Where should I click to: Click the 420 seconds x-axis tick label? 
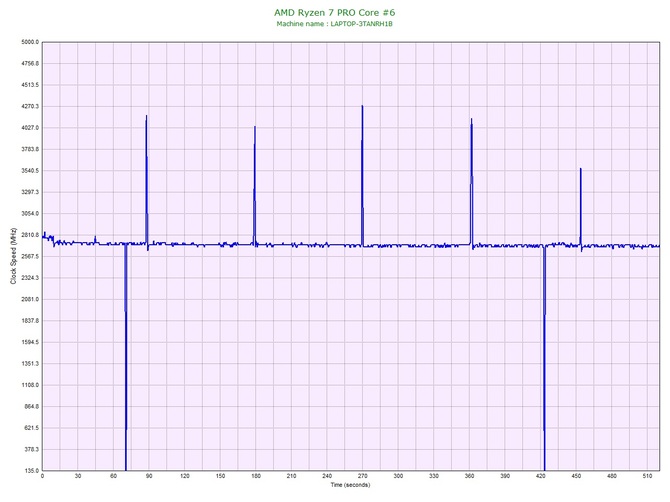(x=541, y=476)
